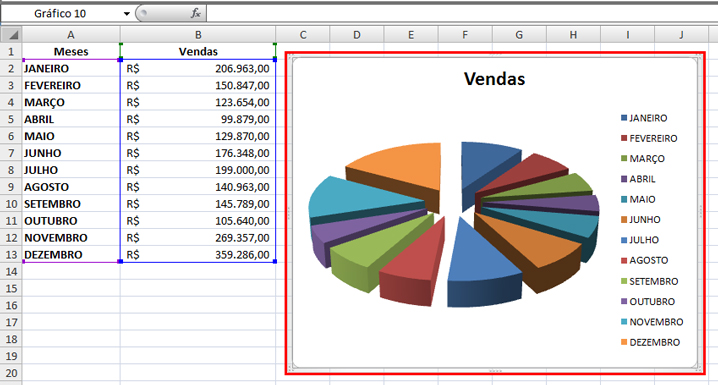Select the JANEIRO cell
Image resolution: width=718 pixels, height=385 pixels.
point(71,69)
